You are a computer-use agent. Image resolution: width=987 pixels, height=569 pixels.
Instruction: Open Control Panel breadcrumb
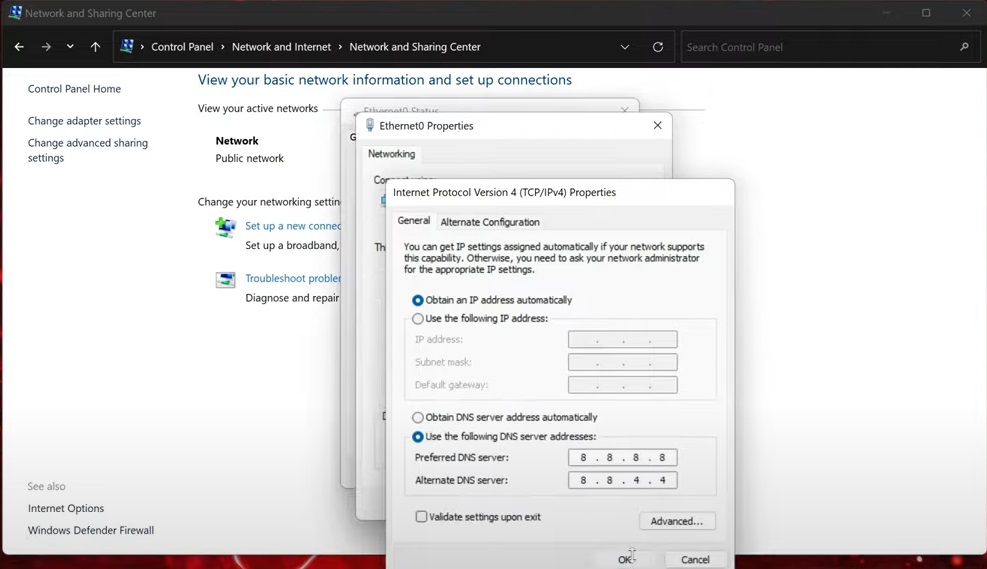point(182,47)
